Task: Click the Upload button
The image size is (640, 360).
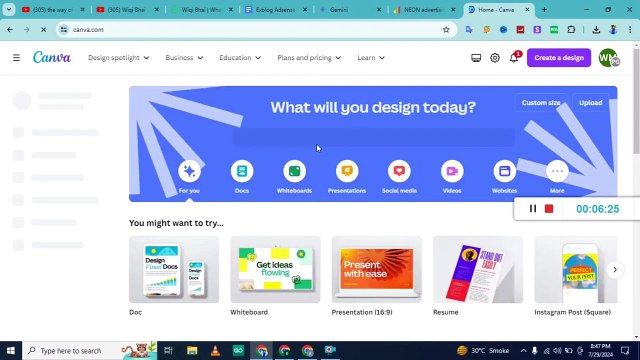Action: tap(591, 102)
